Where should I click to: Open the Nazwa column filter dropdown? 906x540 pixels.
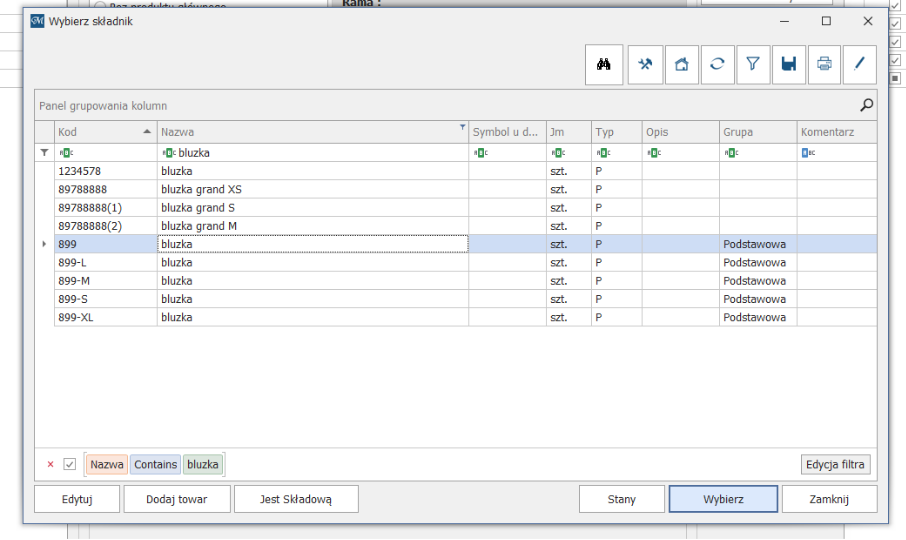462,128
